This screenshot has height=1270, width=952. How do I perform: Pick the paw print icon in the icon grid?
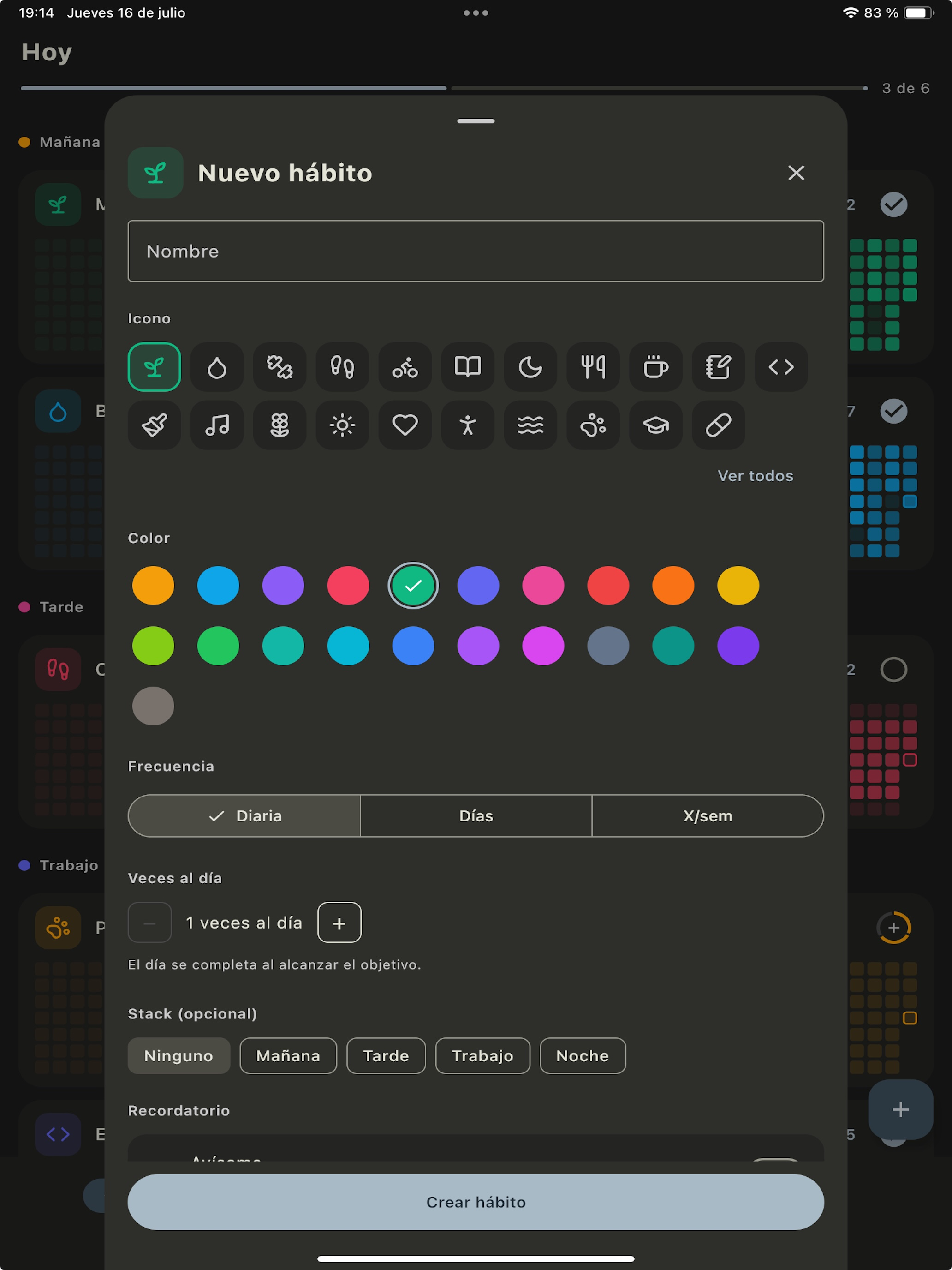[x=593, y=425]
